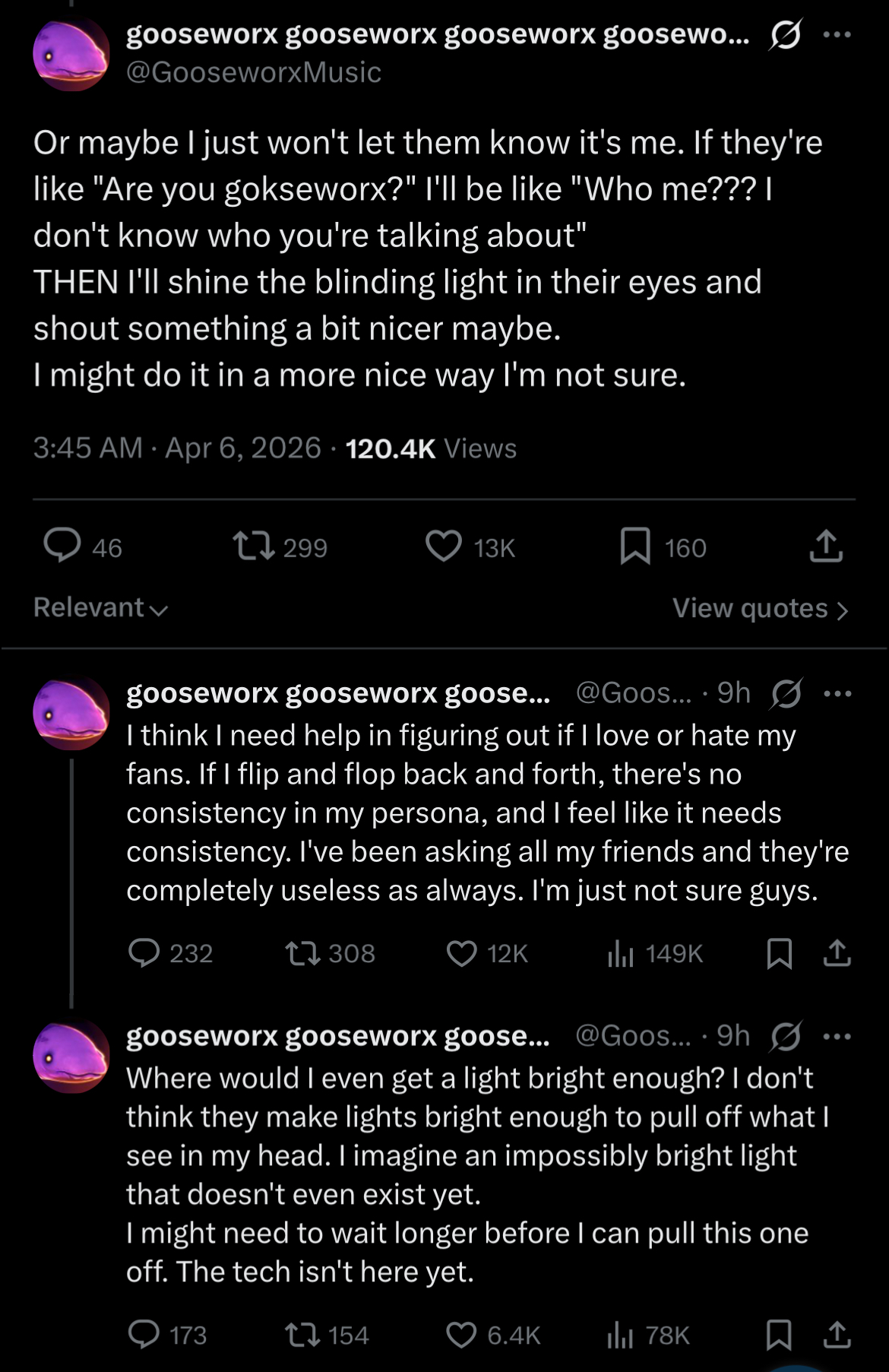This screenshot has height=1372, width=889.
Task: Repost the main post with 299 reposts
Action: (254, 546)
